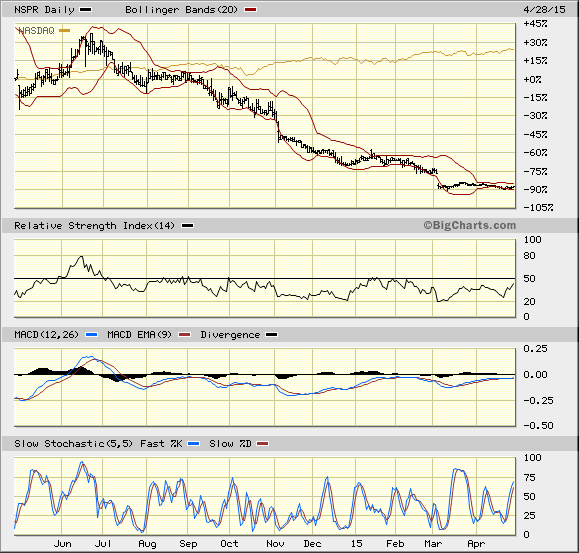Click the black swatch beside Divergence

272,335
